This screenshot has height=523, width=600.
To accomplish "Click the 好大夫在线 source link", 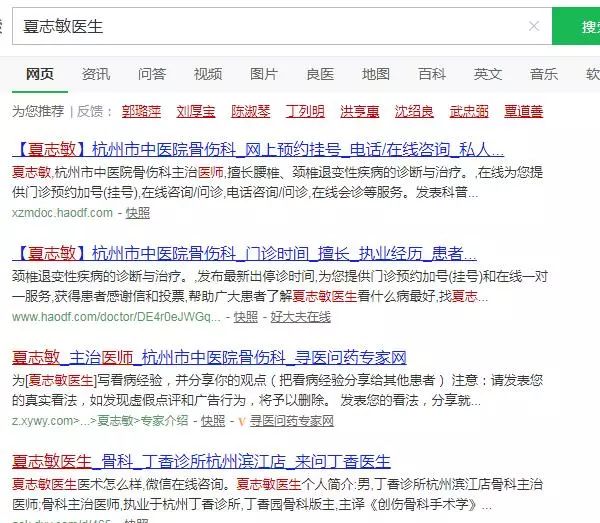I will [300, 317].
